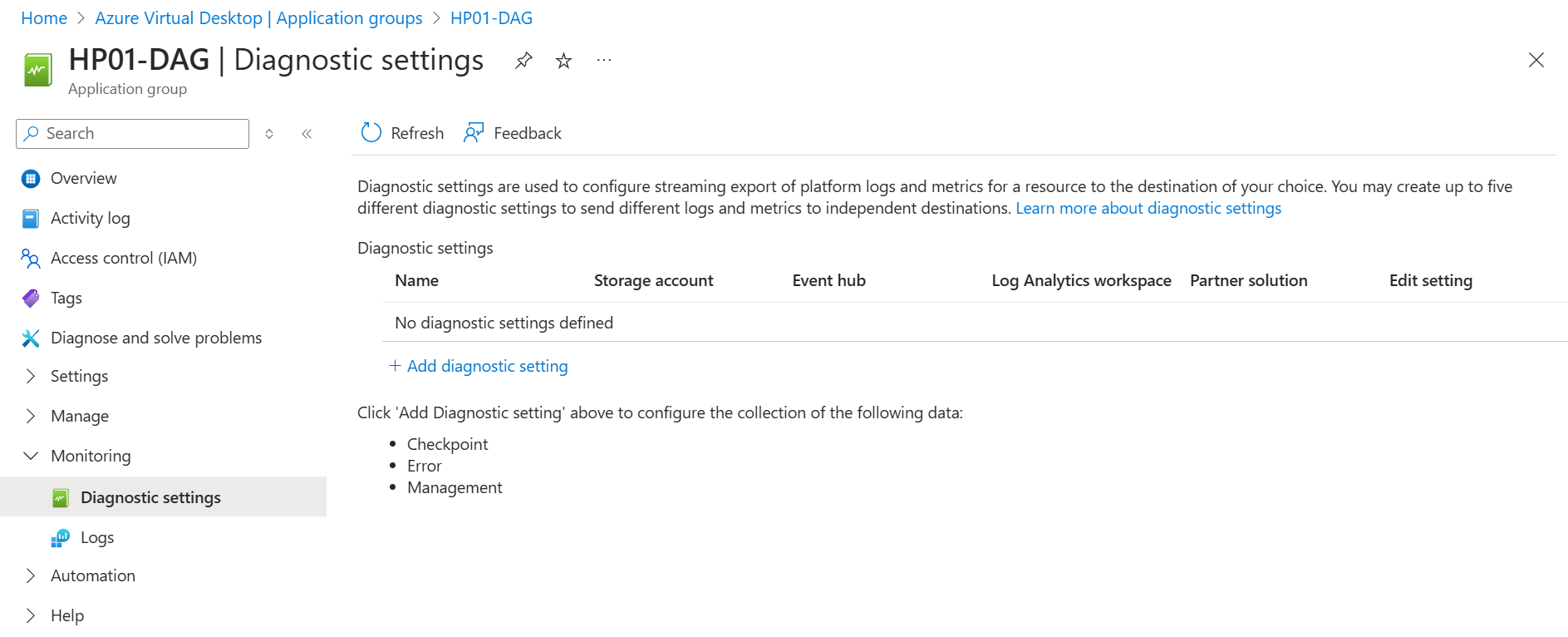Click the 'Application group' subtitle text
The image size is (1568, 637).
coord(127,89)
